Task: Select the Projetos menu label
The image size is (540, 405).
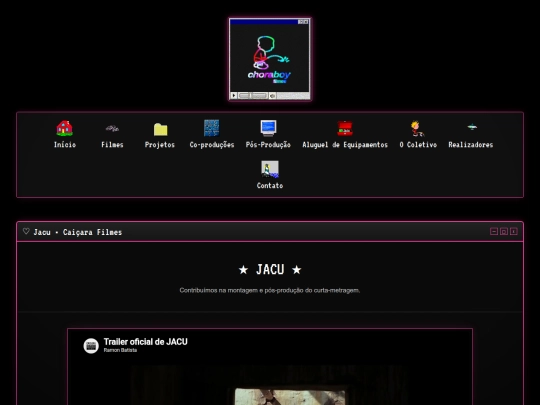Action: [160, 145]
